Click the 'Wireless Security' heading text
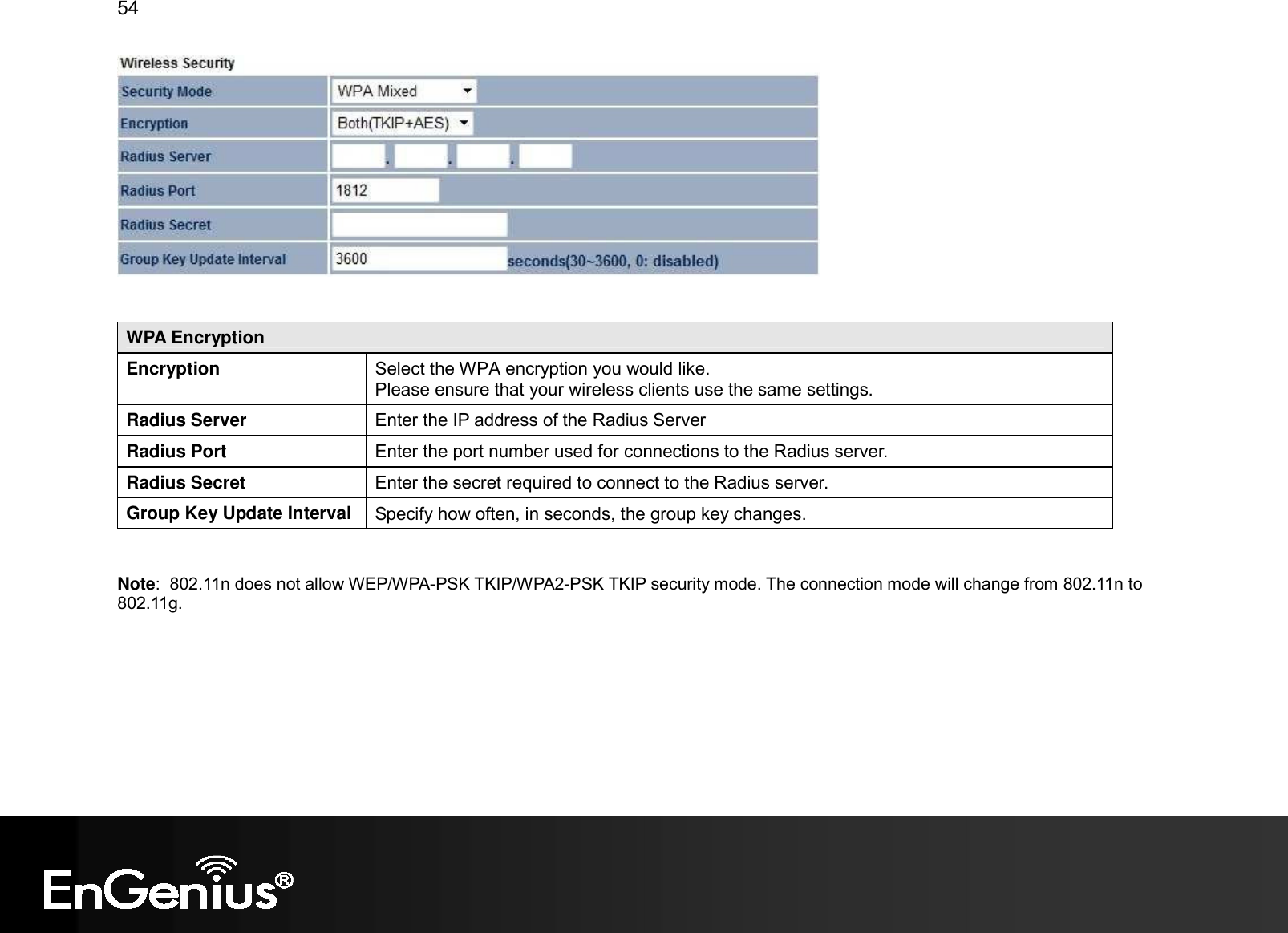Image resolution: width=1288 pixels, height=933 pixels. tap(177, 63)
